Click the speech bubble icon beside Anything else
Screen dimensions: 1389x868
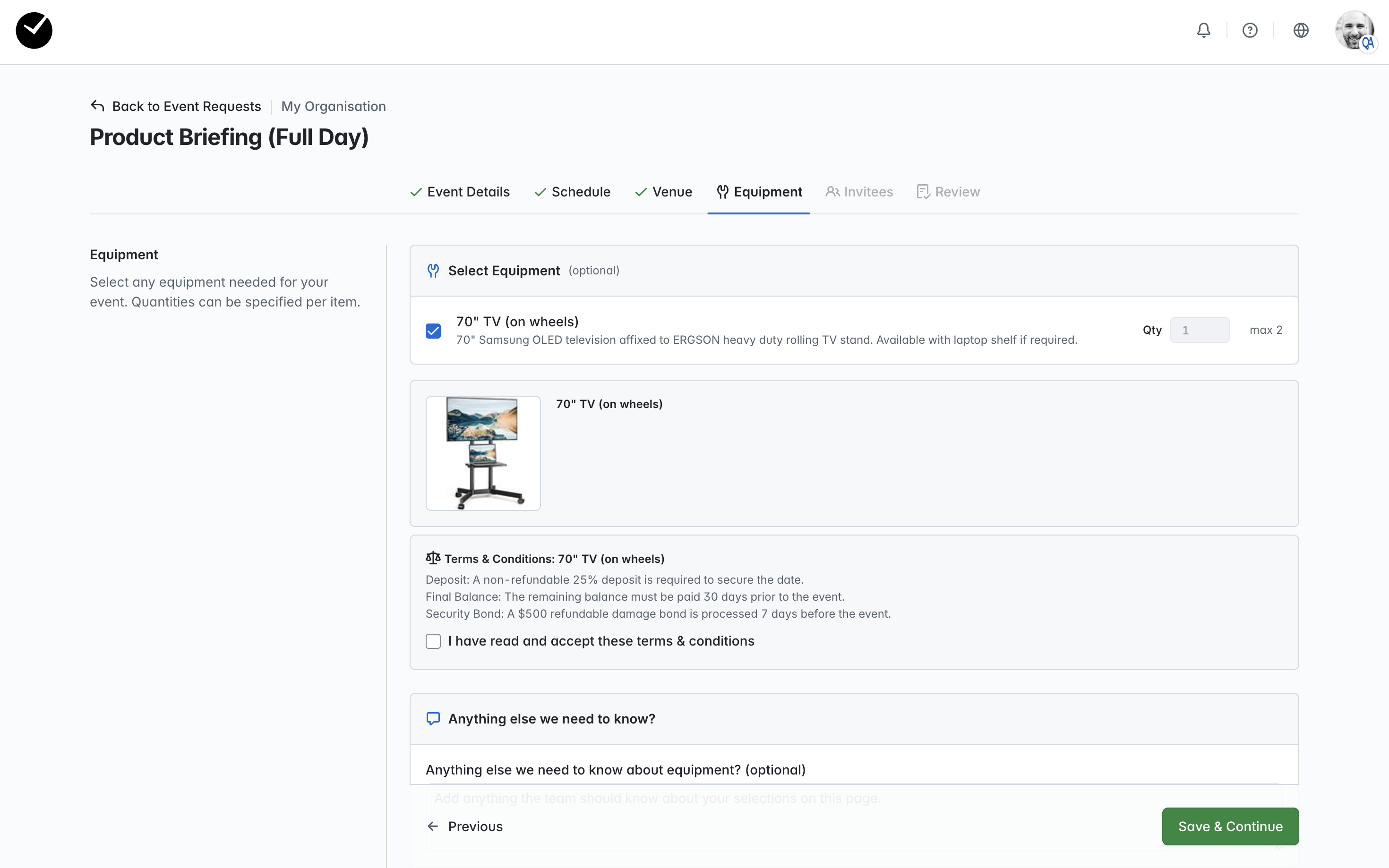point(433,719)
